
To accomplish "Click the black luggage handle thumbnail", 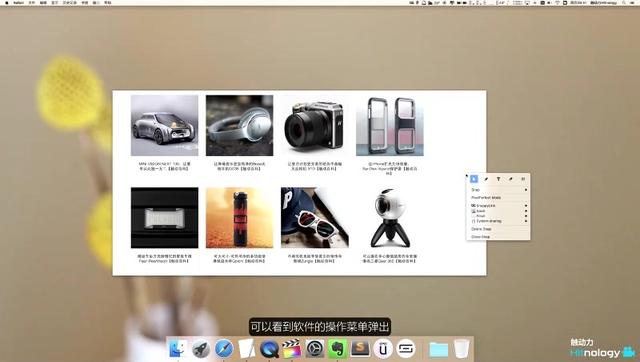I will 164,218.
